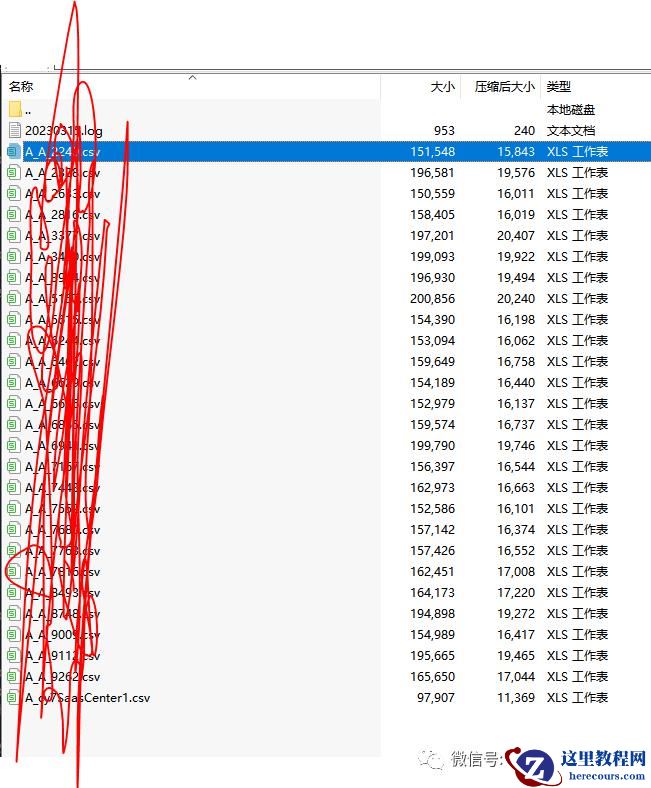
Task: Click the XLS 工作表 type cell in the 16,198 row
Action: (578, 320)
